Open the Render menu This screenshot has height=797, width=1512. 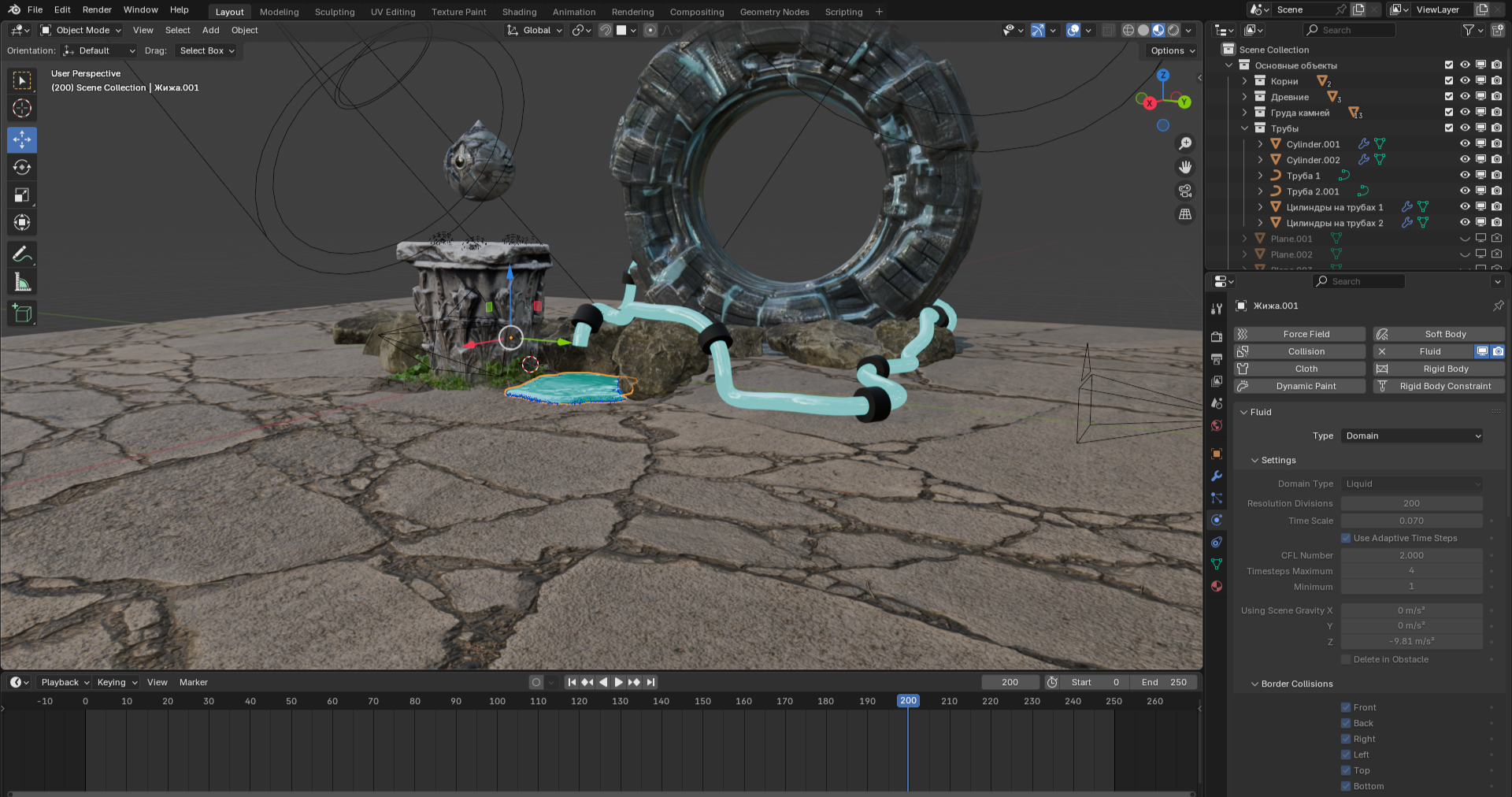pyautogui.click(x=97, y=9)
